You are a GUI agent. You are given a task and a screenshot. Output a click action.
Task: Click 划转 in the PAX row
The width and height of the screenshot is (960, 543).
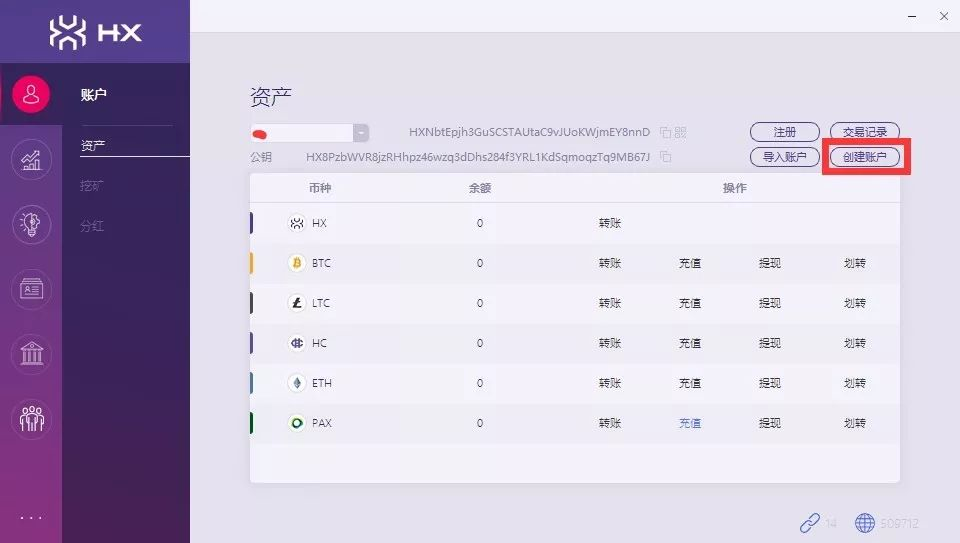pyautogui.click(x=855, y=423)
